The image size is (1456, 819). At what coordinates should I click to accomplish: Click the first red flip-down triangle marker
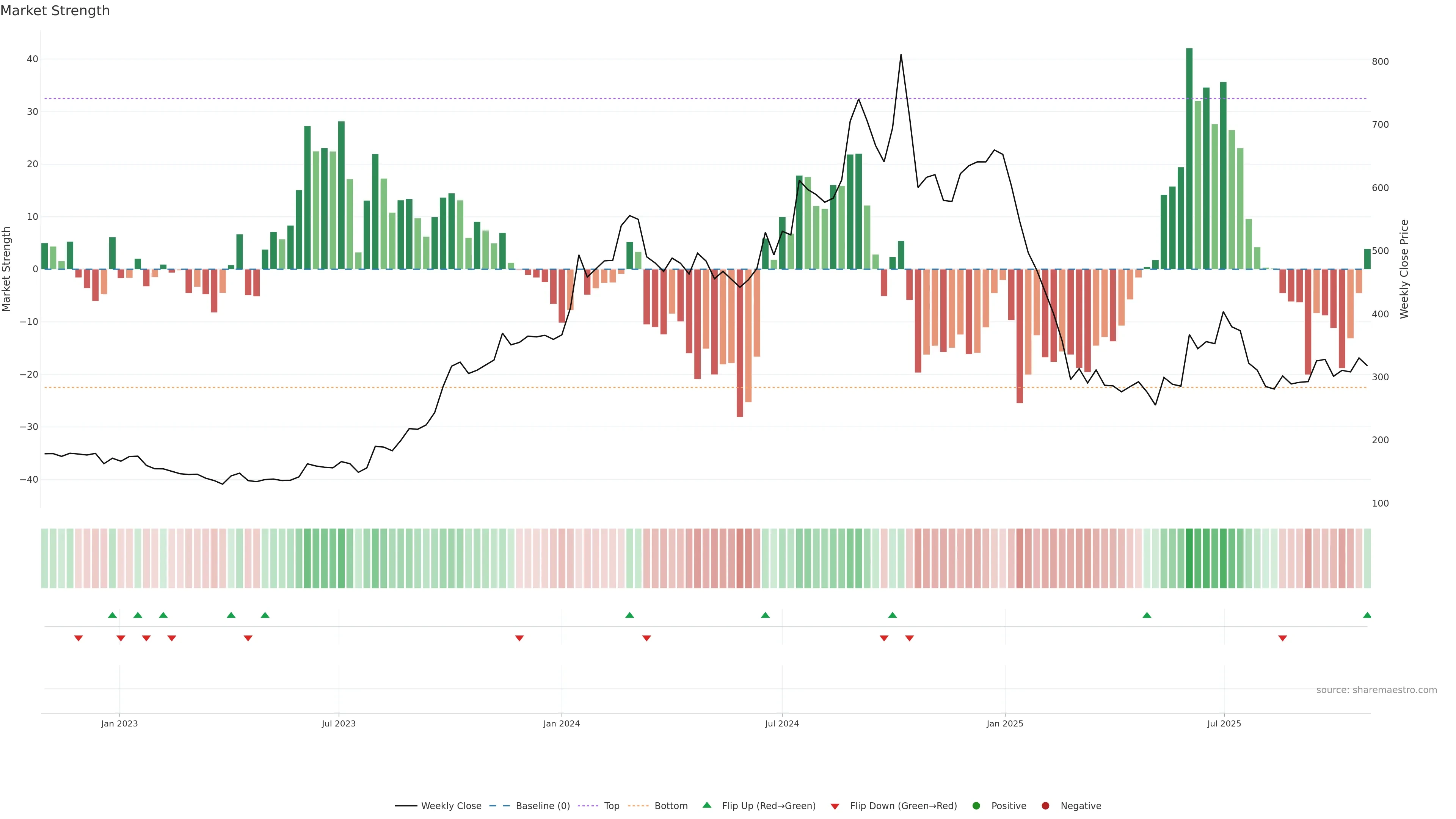click(x=78, y=638)
